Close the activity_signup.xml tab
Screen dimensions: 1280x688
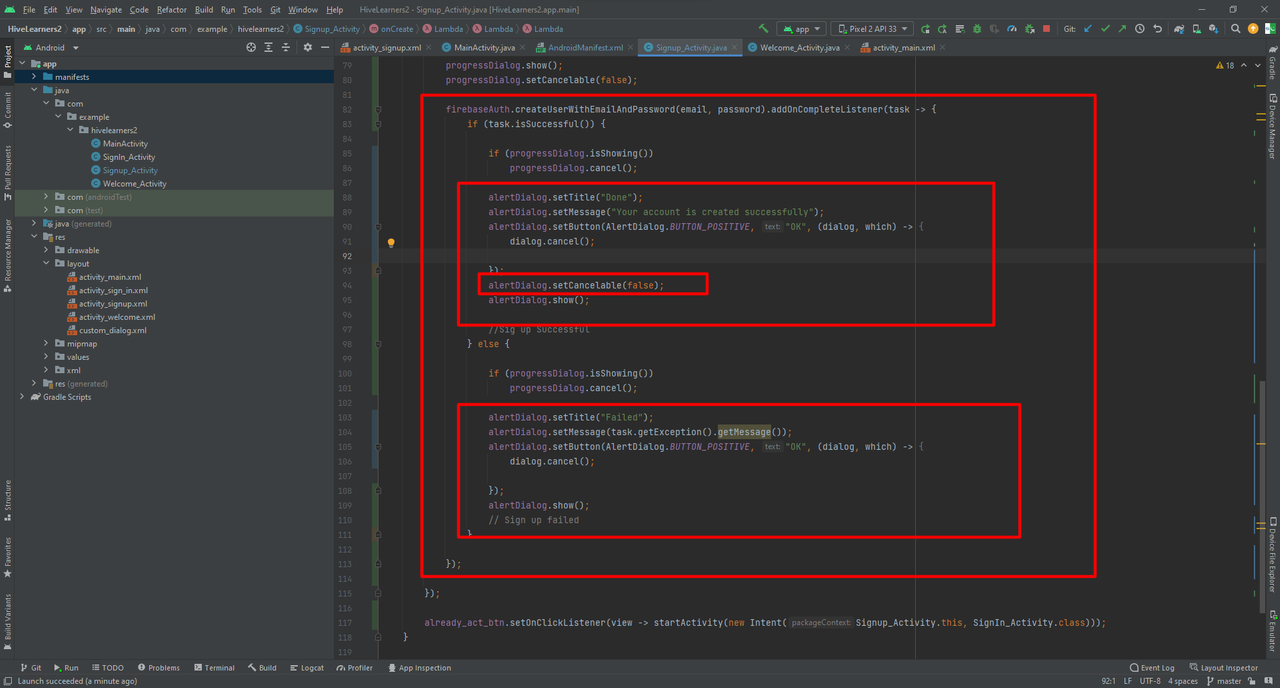429,47
